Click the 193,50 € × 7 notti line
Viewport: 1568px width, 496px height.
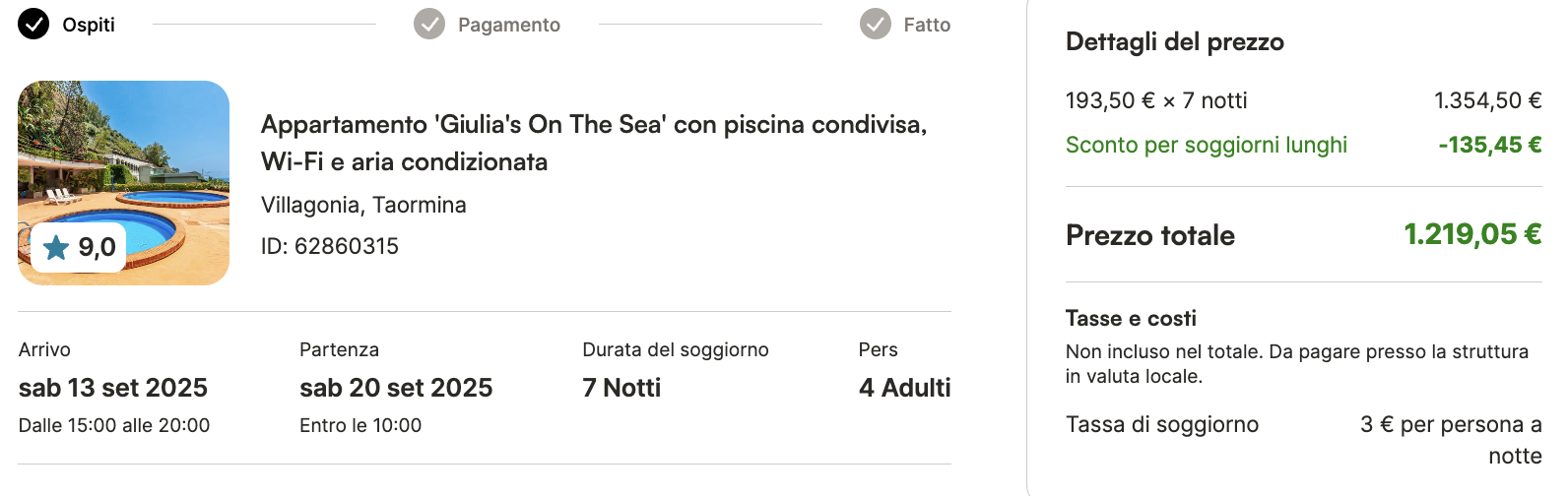coord(1304,100)
